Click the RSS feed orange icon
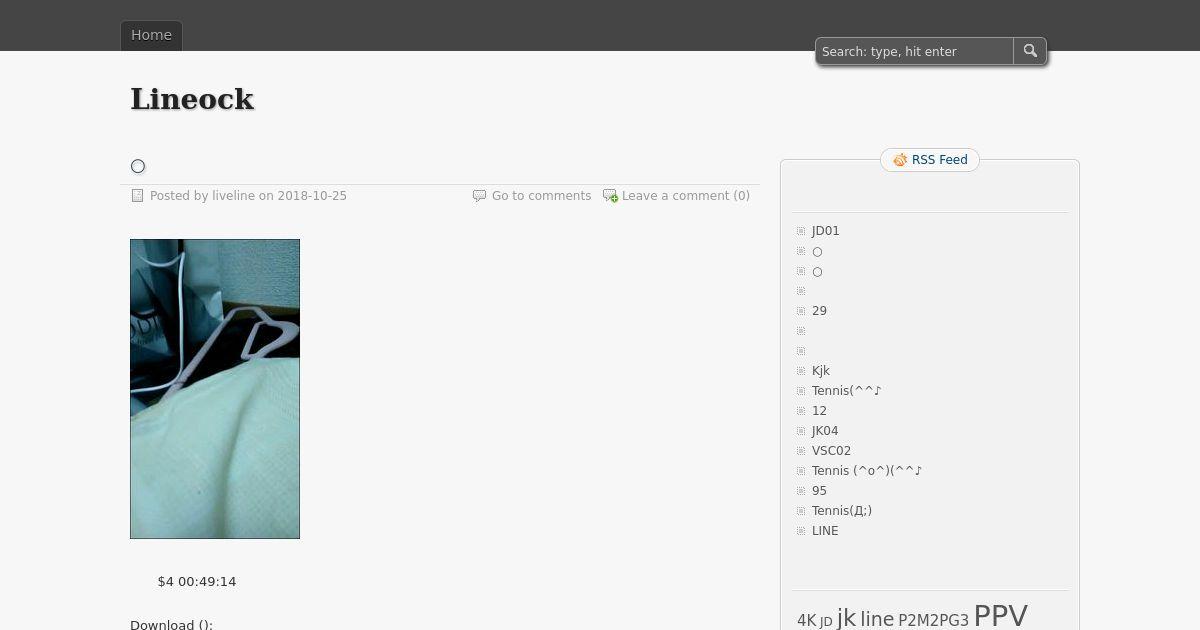 [900, 160]
